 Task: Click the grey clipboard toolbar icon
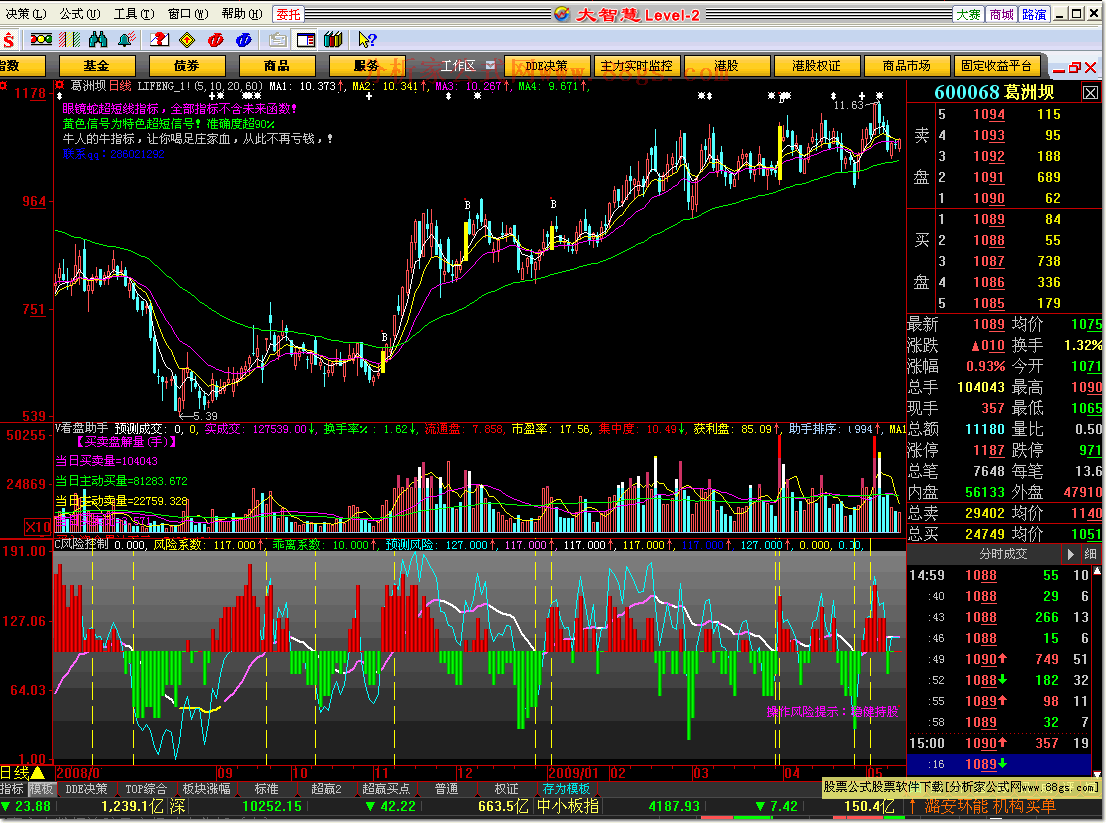pos(278,40)
